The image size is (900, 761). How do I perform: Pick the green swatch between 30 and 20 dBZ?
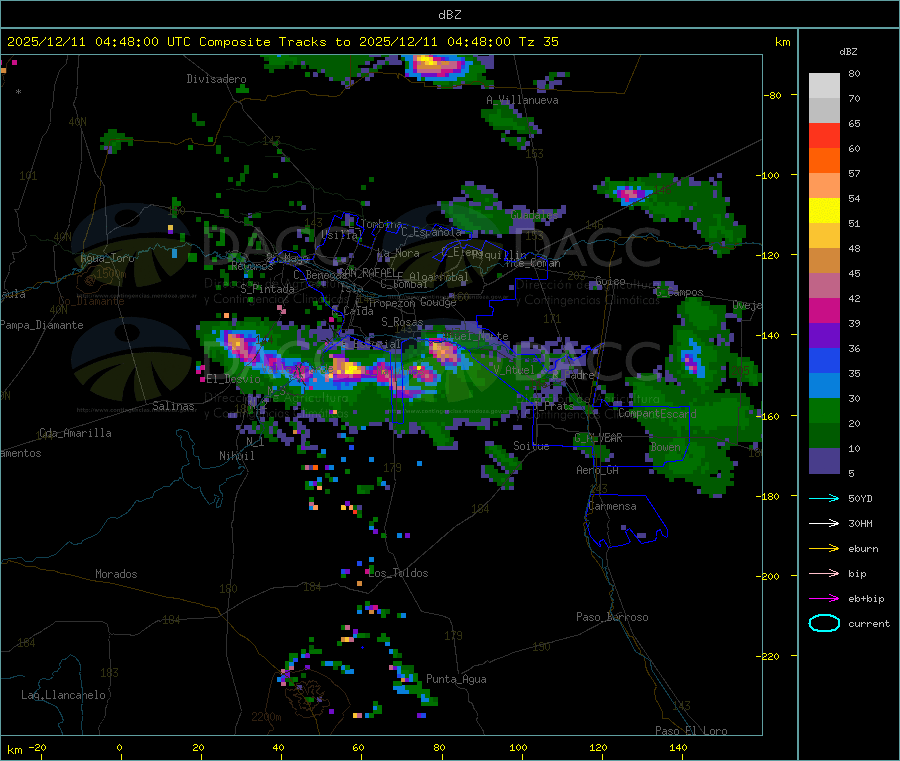click(x=824, y=411)
